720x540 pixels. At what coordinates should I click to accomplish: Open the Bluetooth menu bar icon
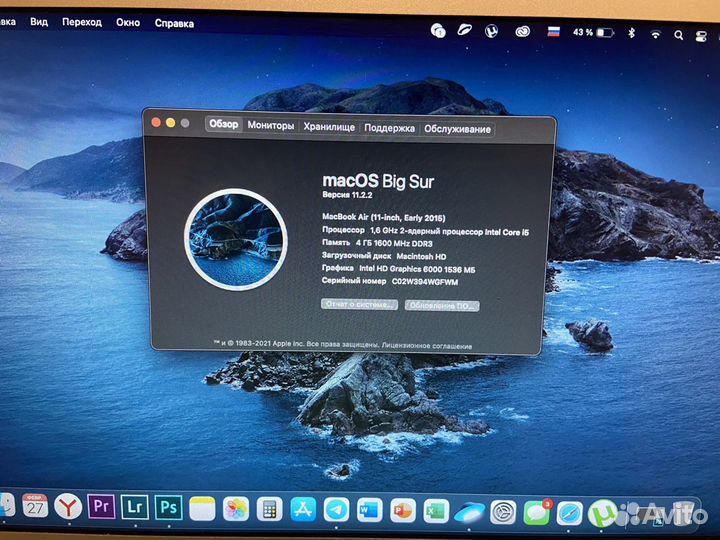tap(631, 33)
